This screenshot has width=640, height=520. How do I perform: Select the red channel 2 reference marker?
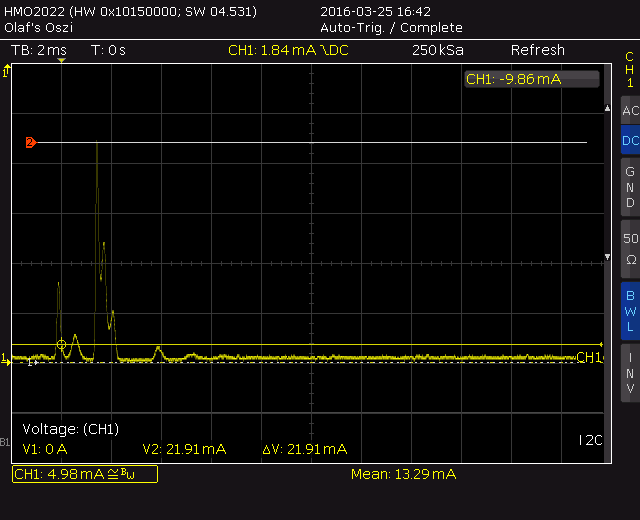pyautogui.click(x=31, y=142)
